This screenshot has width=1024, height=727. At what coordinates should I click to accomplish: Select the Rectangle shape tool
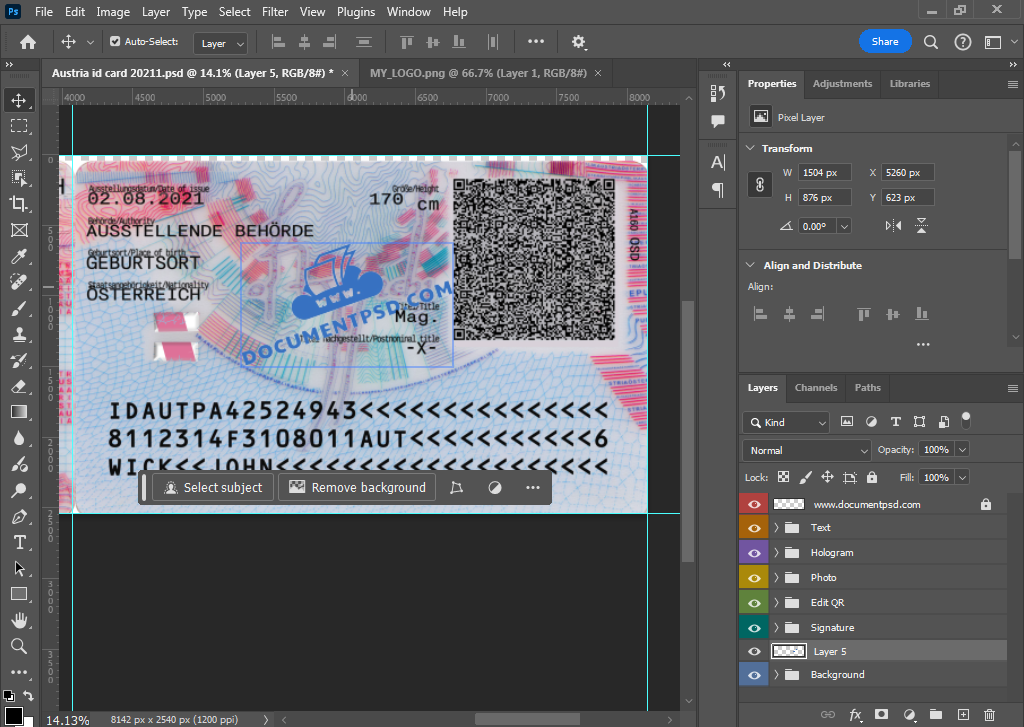(19, 594)
